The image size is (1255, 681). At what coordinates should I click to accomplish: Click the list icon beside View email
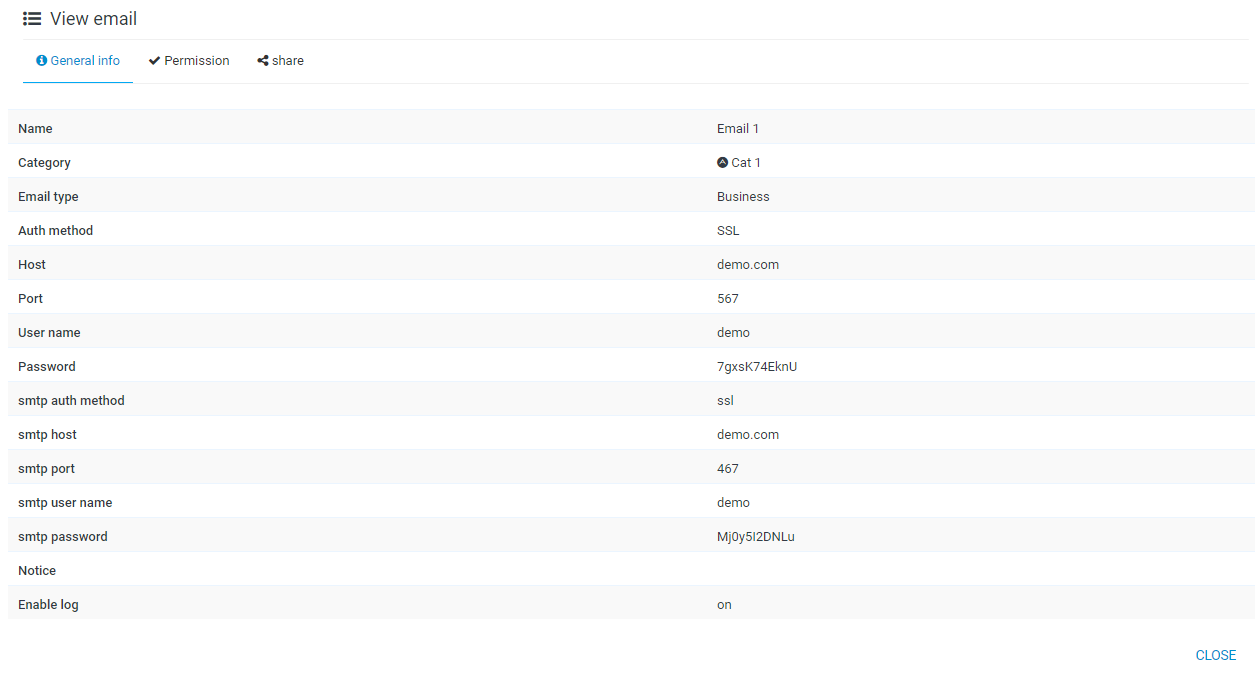[32, 19]
